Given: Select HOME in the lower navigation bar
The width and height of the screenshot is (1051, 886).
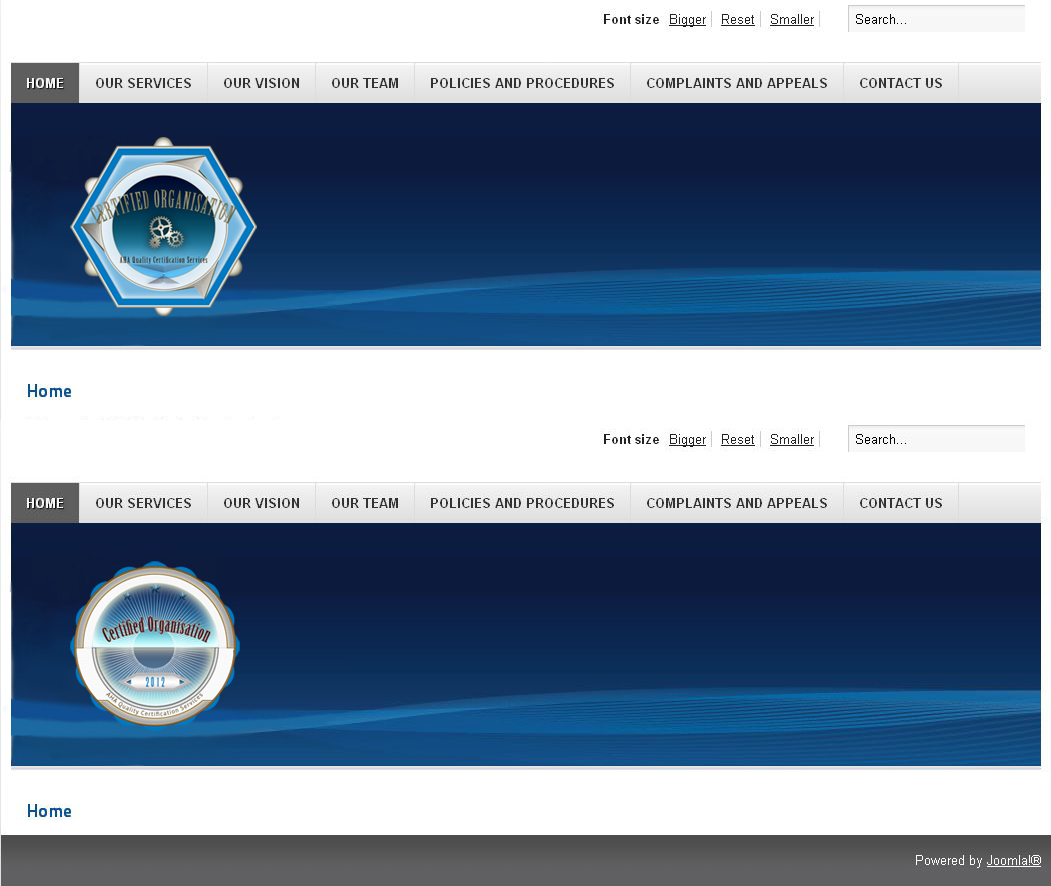Looking at the screenshot, I should tap(45, 503).
